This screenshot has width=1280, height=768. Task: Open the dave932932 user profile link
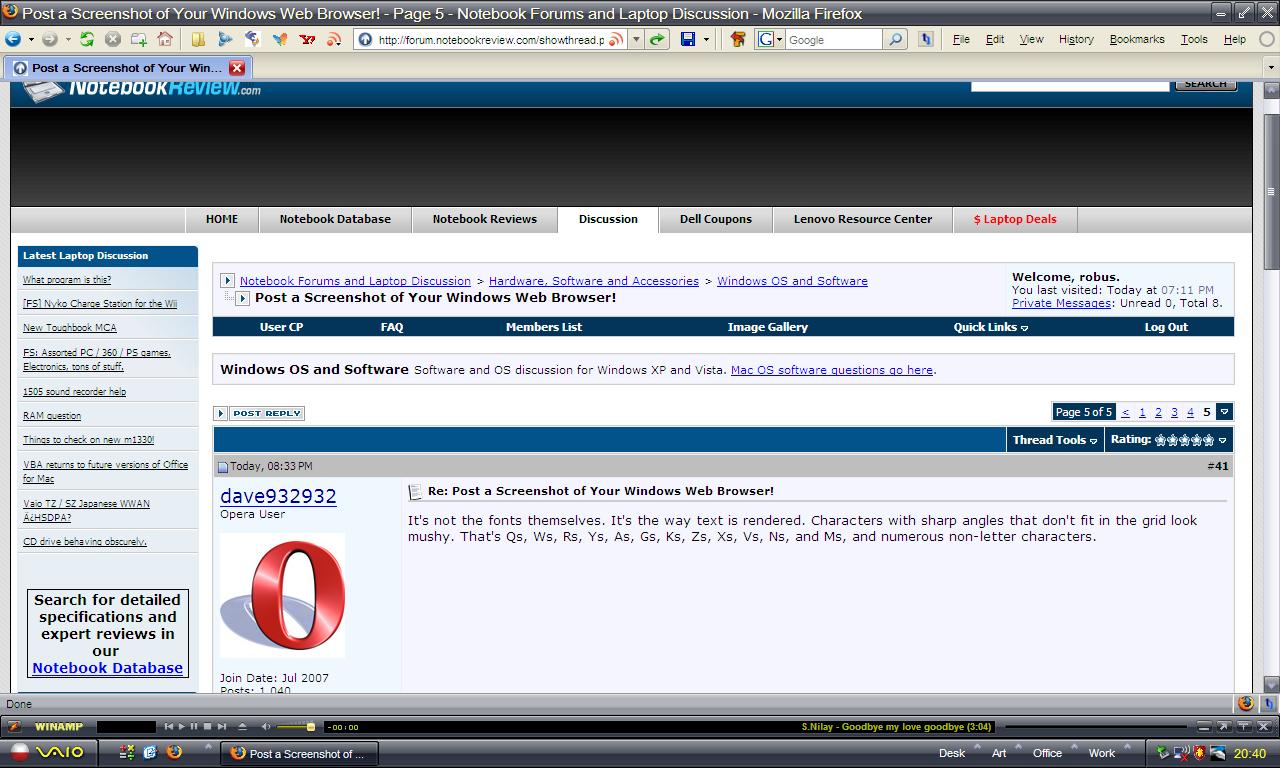click(x=278, y=496)
